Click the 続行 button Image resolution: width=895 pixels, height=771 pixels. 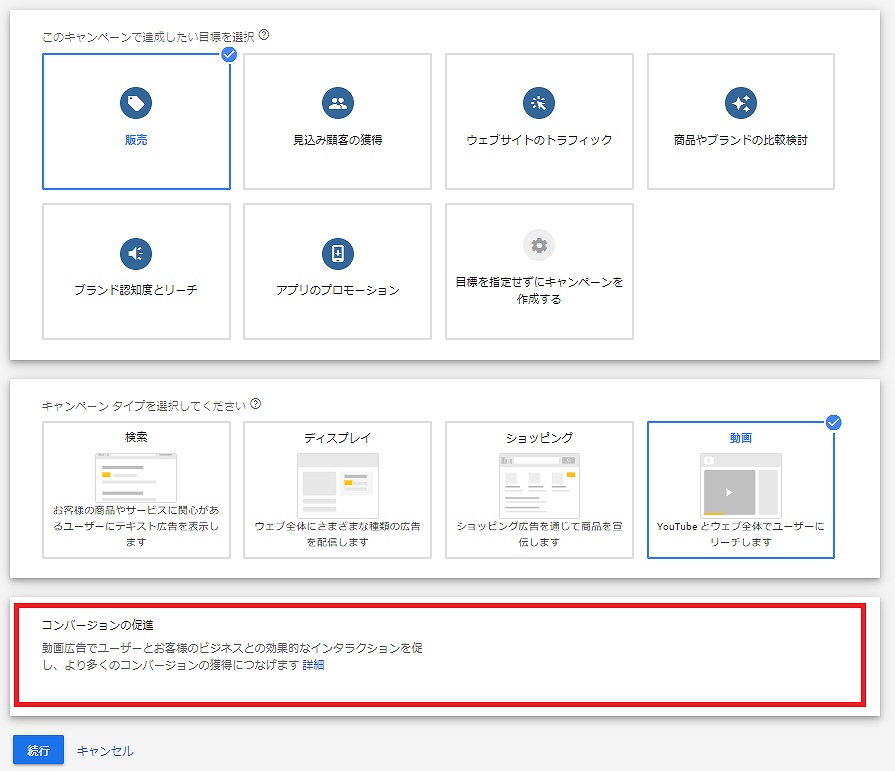click(x=38, y=750)
